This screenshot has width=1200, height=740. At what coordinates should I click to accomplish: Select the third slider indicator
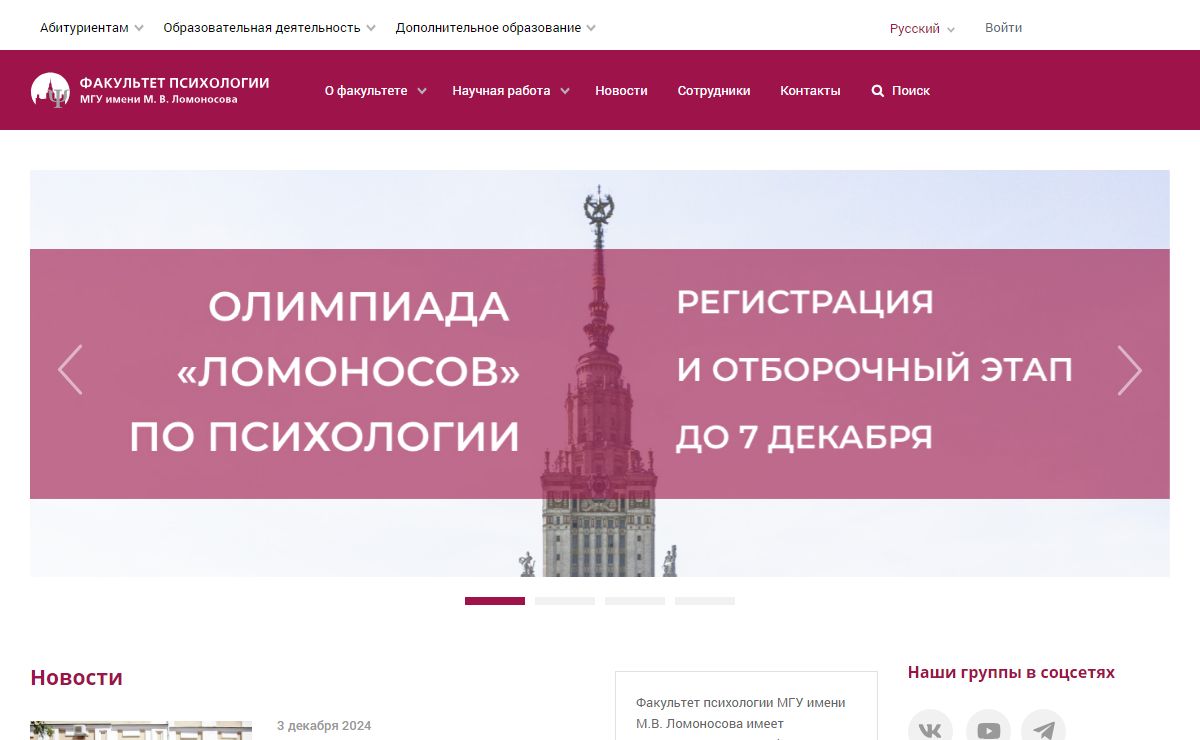point(635,601)
